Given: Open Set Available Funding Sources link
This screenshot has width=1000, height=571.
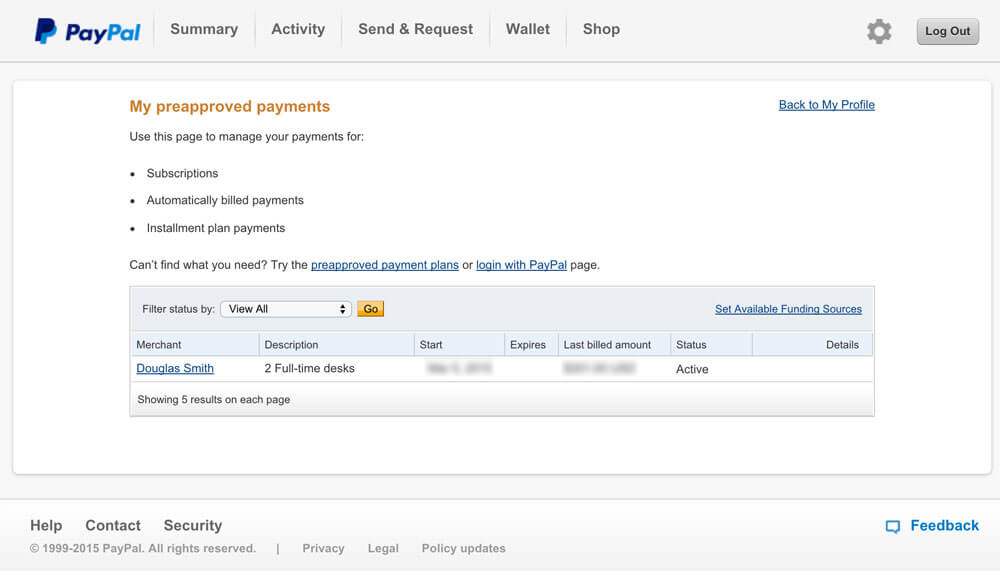Looking at the screenshot, I should (x=788, y=309).
